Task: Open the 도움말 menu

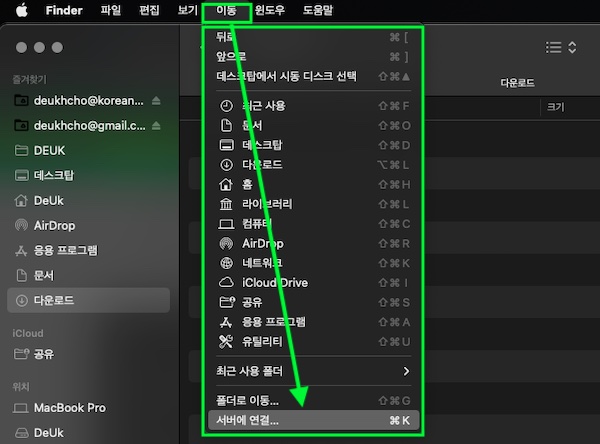Action: pos(315,11)
